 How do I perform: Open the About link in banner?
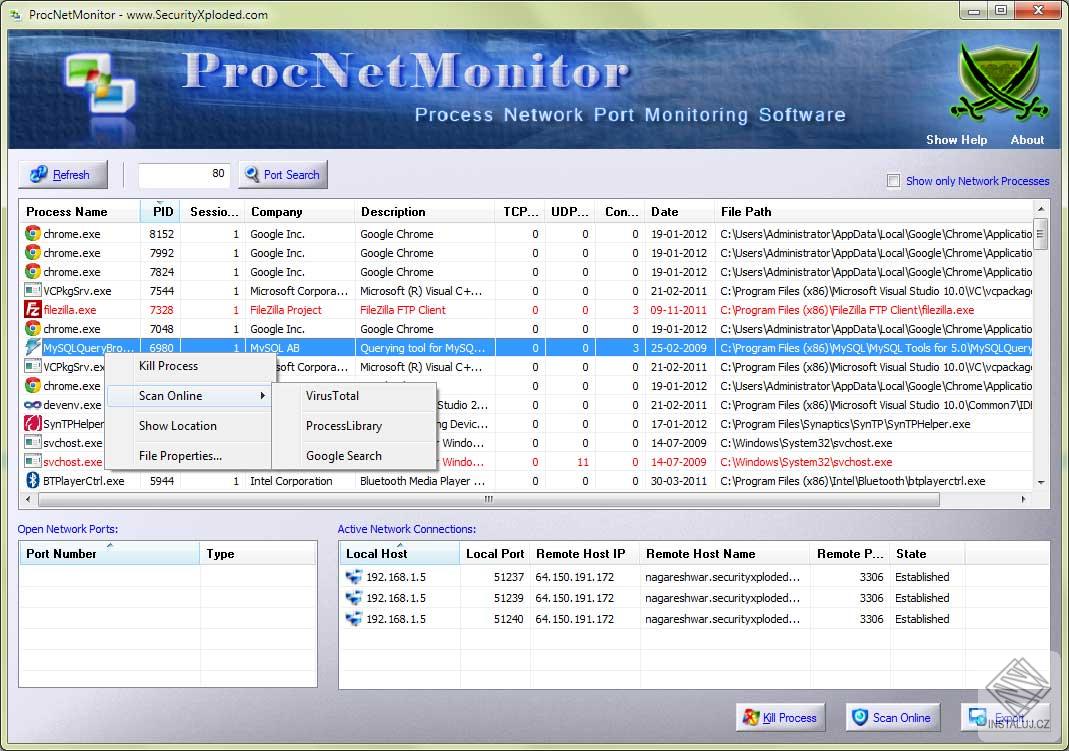pyautogui.click(x=1027, y=140)
